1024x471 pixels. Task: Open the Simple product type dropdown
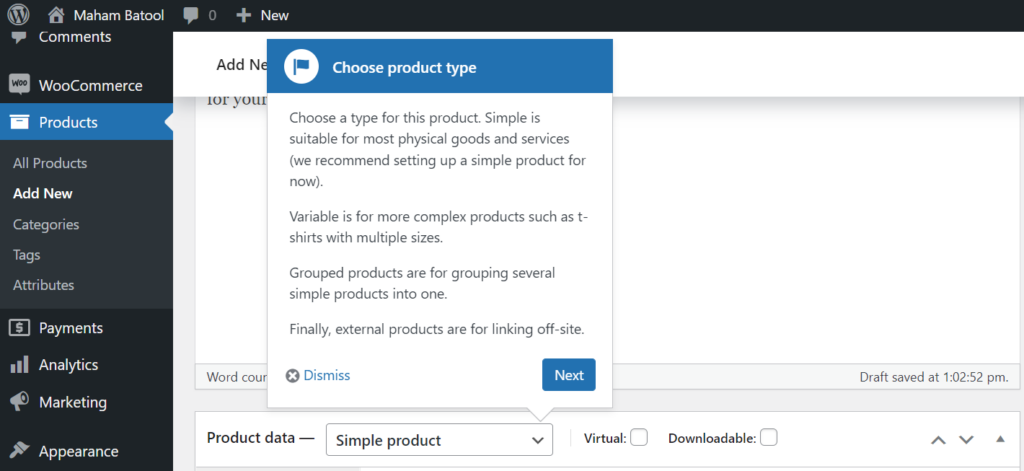439,440
